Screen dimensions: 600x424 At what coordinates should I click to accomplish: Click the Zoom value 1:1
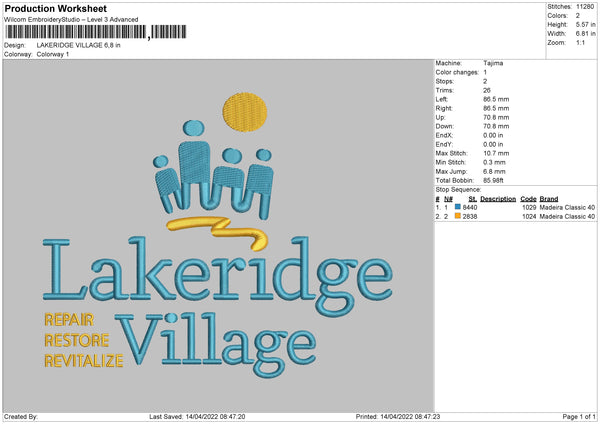580,42
